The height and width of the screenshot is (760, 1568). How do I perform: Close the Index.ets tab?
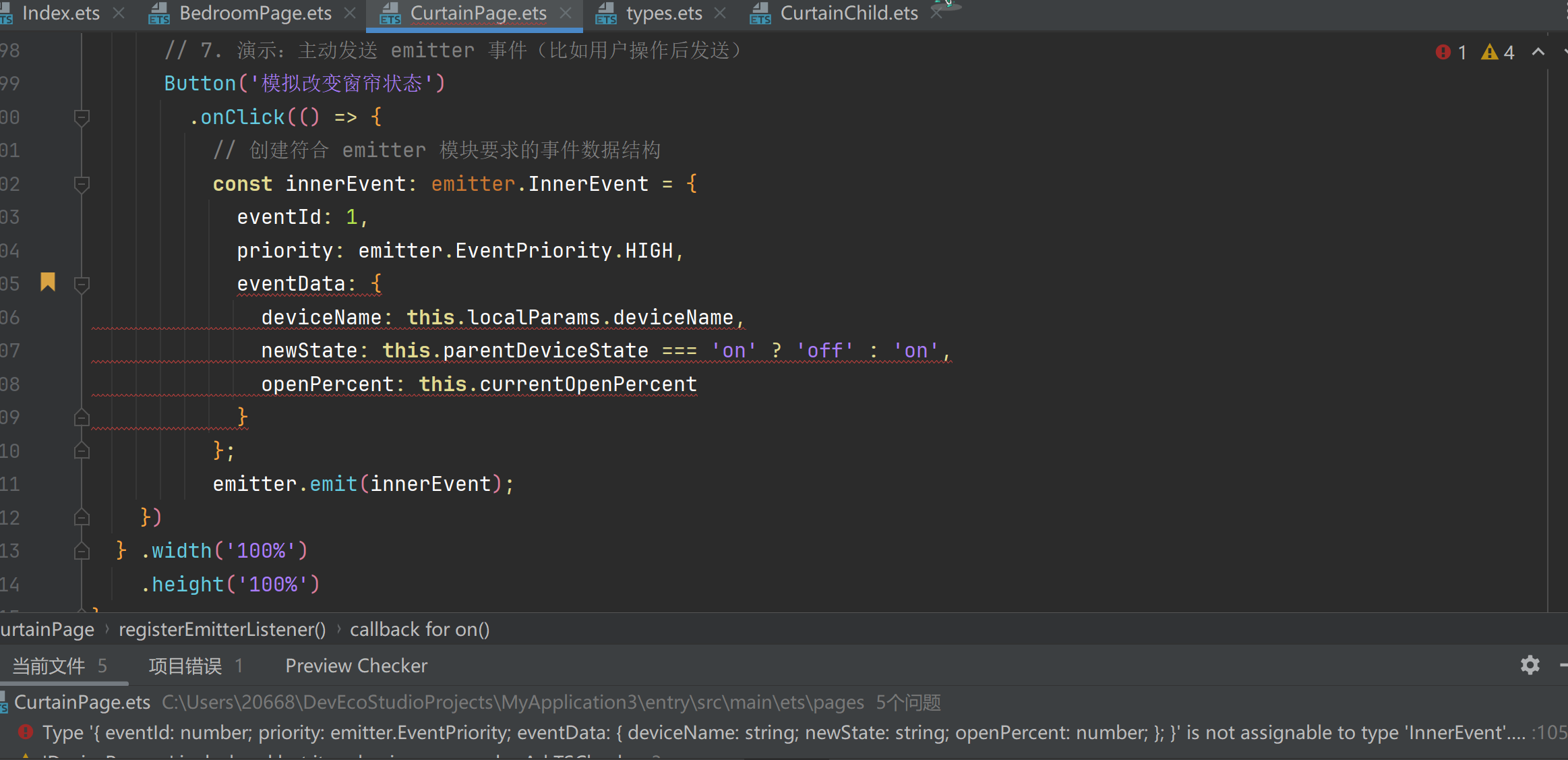coord(119,13)
